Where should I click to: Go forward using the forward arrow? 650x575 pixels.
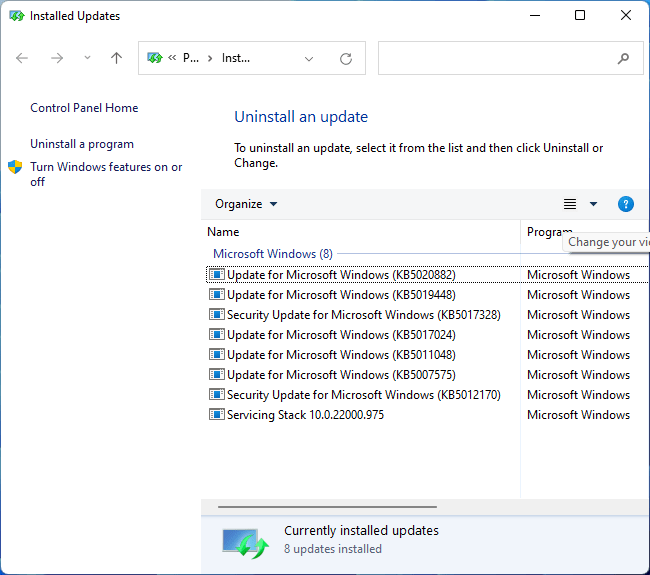pyautogui.click(x=57, y=58)
